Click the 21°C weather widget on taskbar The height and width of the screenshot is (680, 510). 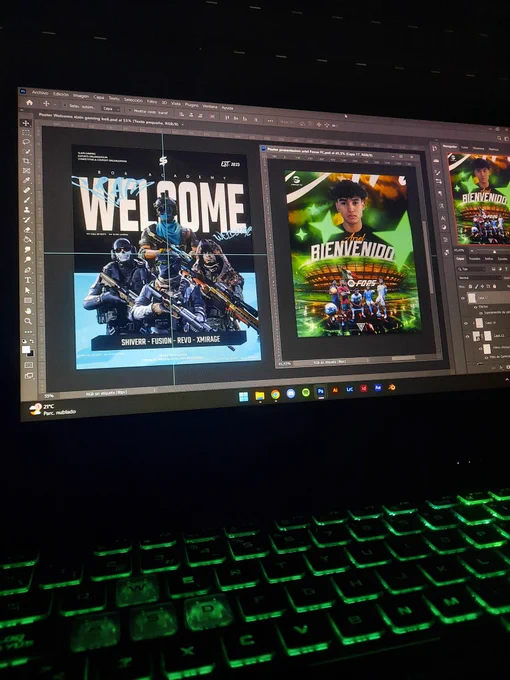tap(52, 409)
